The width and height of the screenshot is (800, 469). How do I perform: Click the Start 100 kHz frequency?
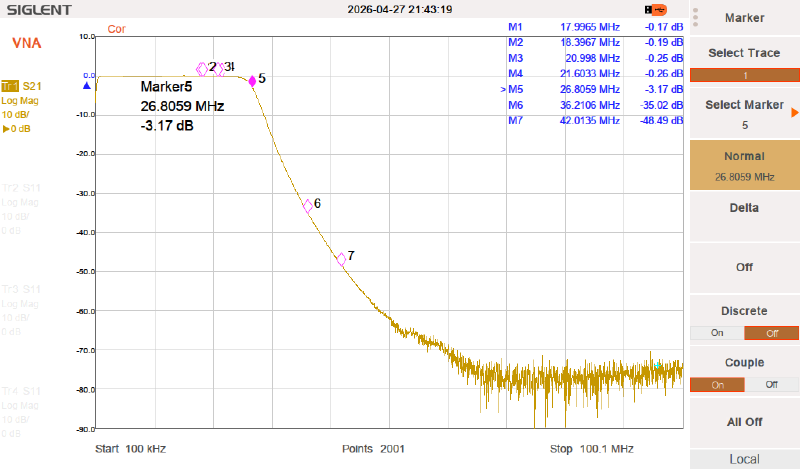(x=131, y=449)
